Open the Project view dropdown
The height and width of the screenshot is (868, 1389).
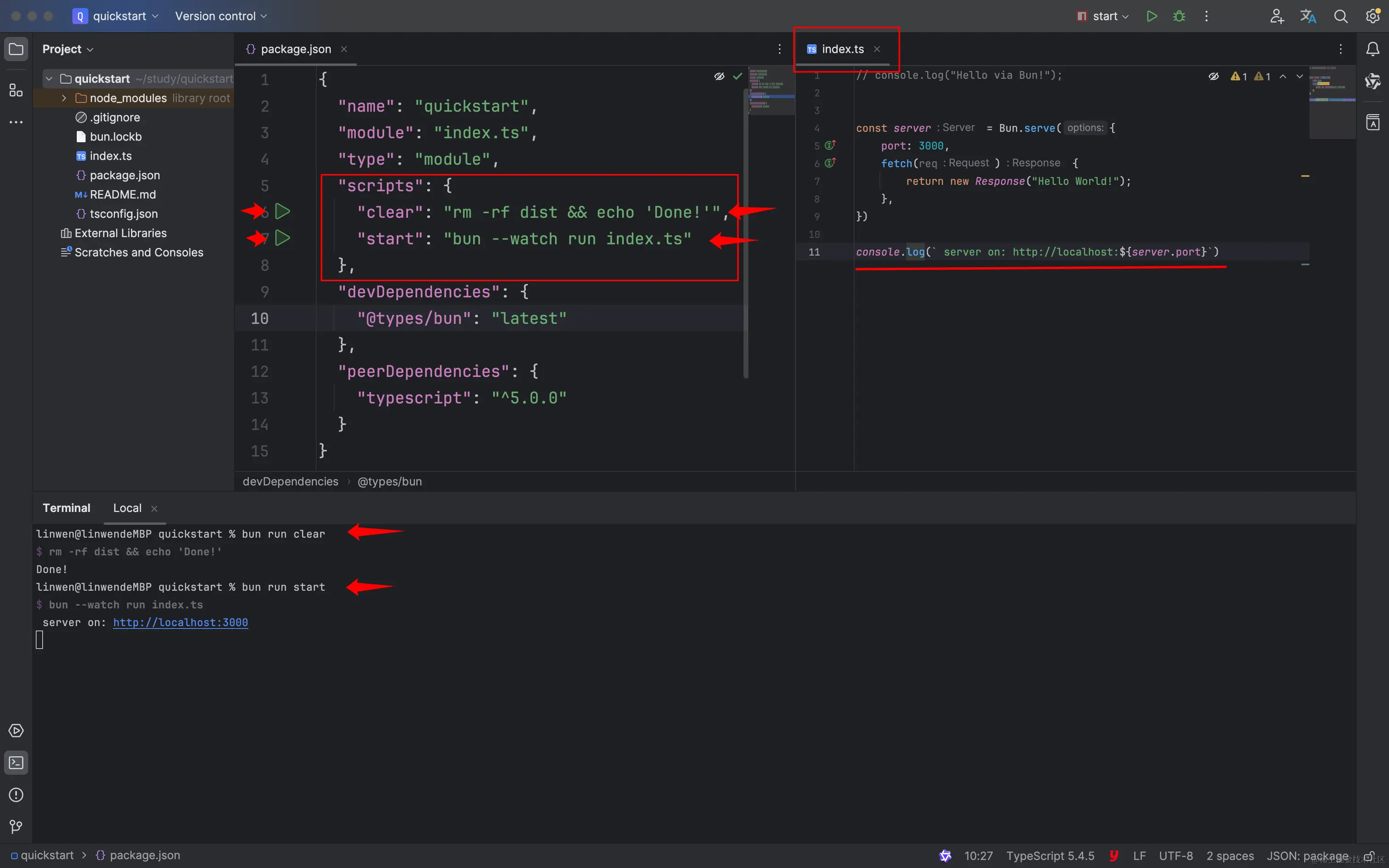(68, 49)
